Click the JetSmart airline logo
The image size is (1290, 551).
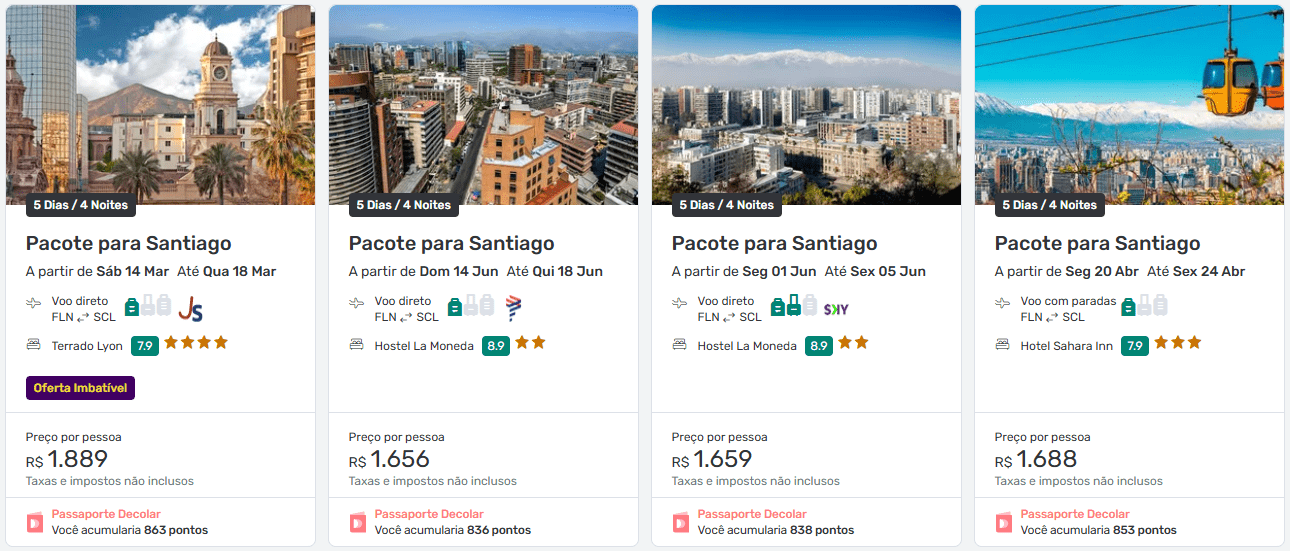click(x=190, y=308)
